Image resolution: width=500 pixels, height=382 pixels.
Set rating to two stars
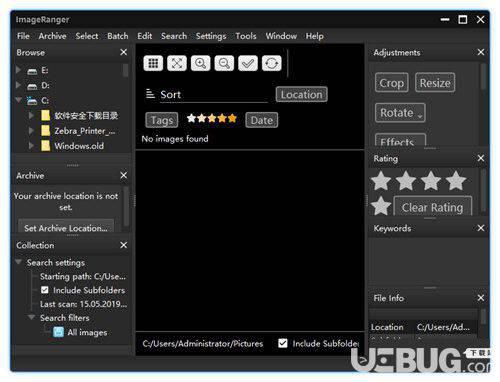pyautogui.click(x=406, y=181)
